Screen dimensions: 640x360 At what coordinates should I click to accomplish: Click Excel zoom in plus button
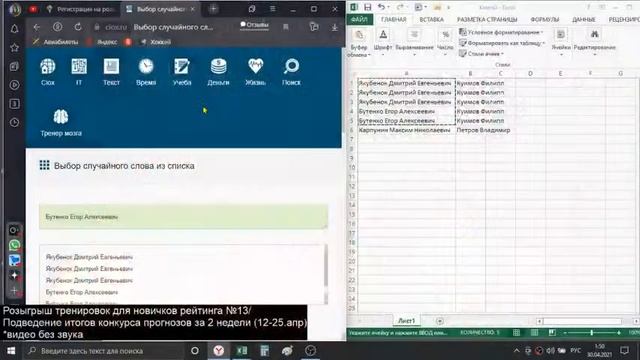pos(619,333)
